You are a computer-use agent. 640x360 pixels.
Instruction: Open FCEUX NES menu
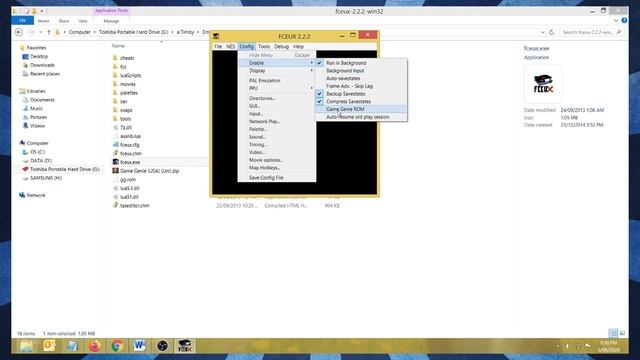click(x=231, y=47)
